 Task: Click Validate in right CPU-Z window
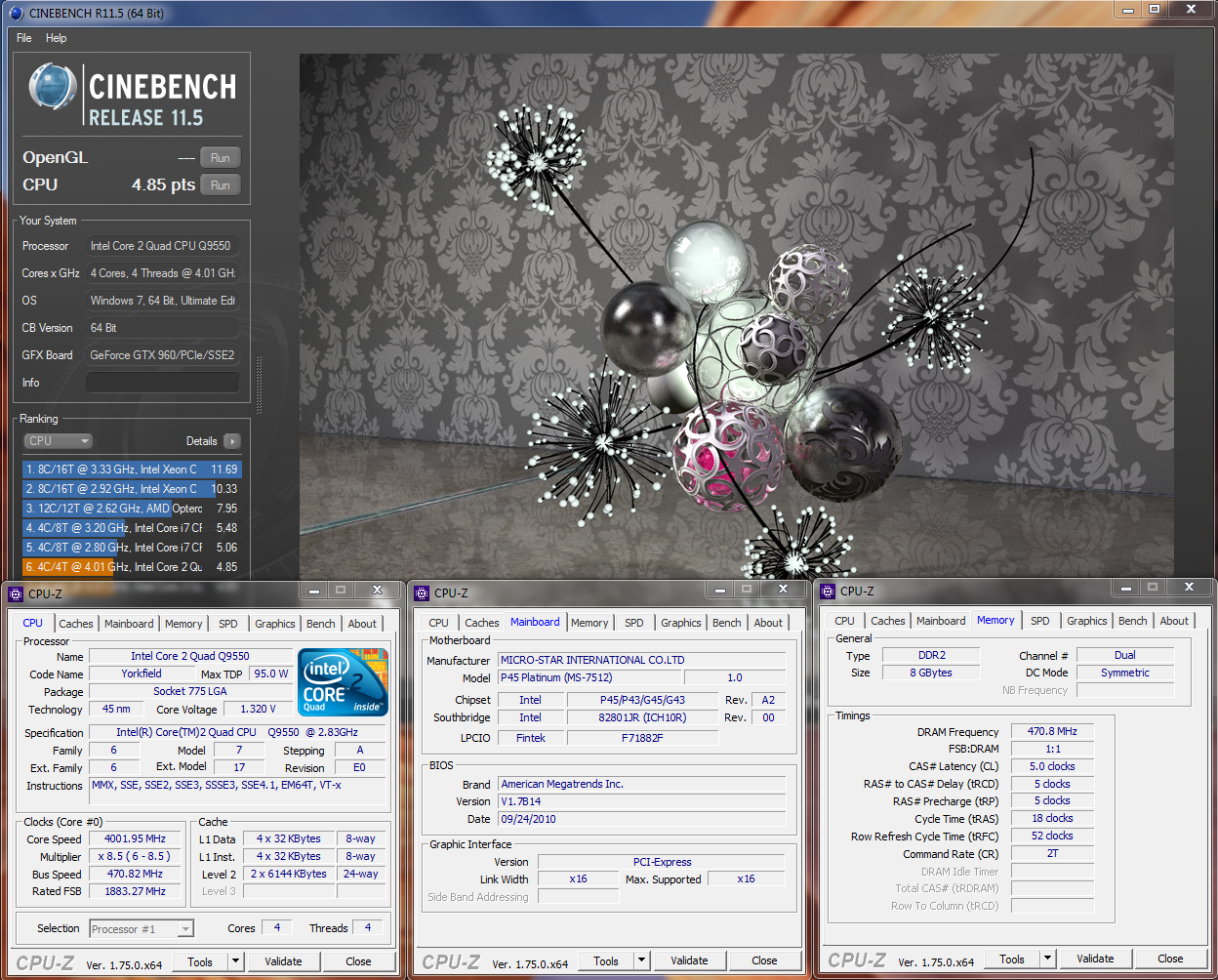[1095, 960]
